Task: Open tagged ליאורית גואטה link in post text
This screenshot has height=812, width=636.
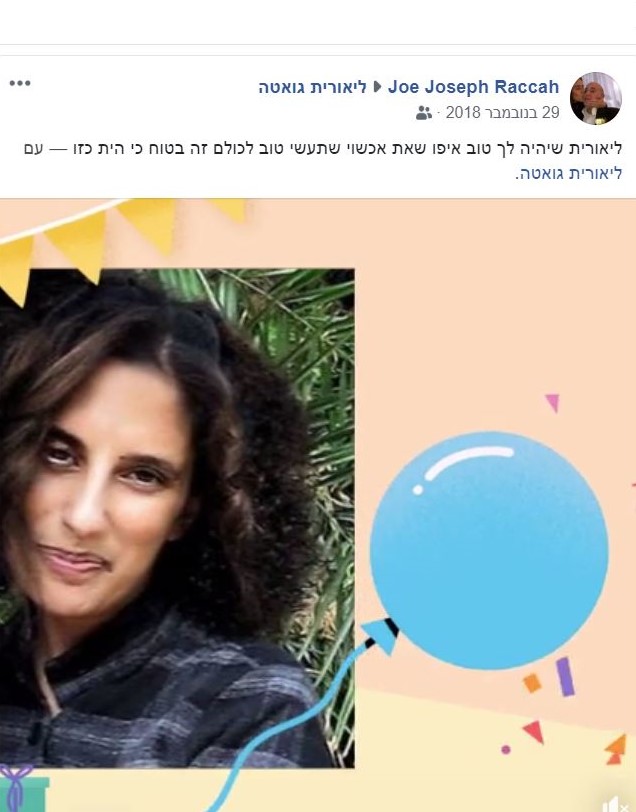Action: click(x=570, y=173)
